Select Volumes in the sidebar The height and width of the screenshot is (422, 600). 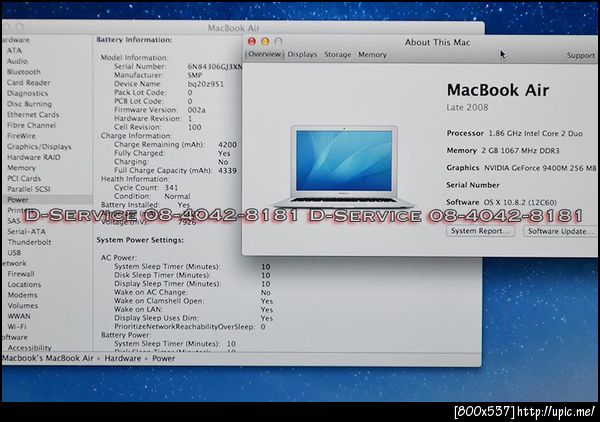[23, 306]
